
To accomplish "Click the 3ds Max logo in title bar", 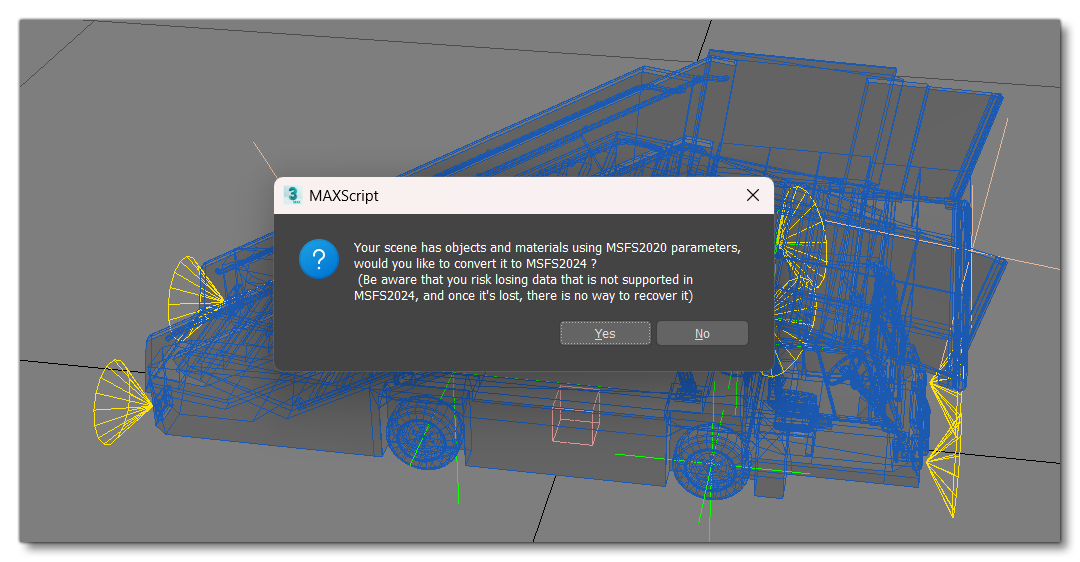I will pyautogui.click(x=293, y=196).
